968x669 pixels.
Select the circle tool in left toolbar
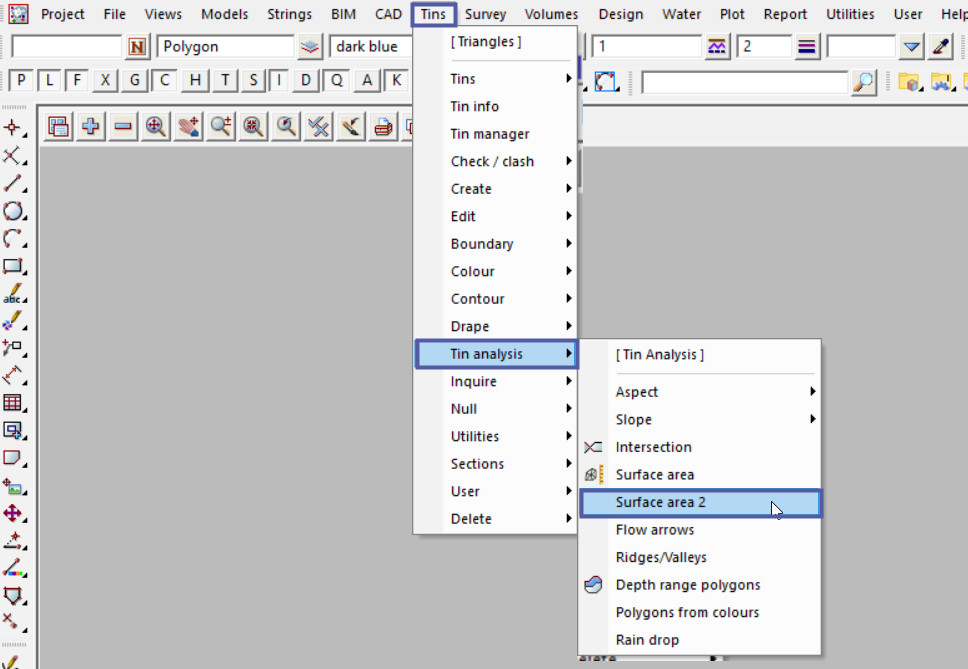click(x=13, y=211)
